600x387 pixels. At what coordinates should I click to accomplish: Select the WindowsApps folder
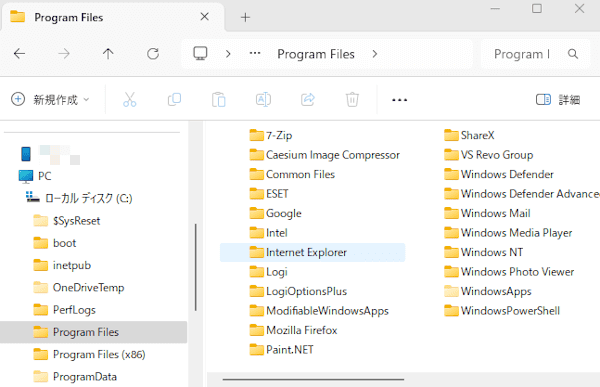pyautogui.click(x=488, y=291)
